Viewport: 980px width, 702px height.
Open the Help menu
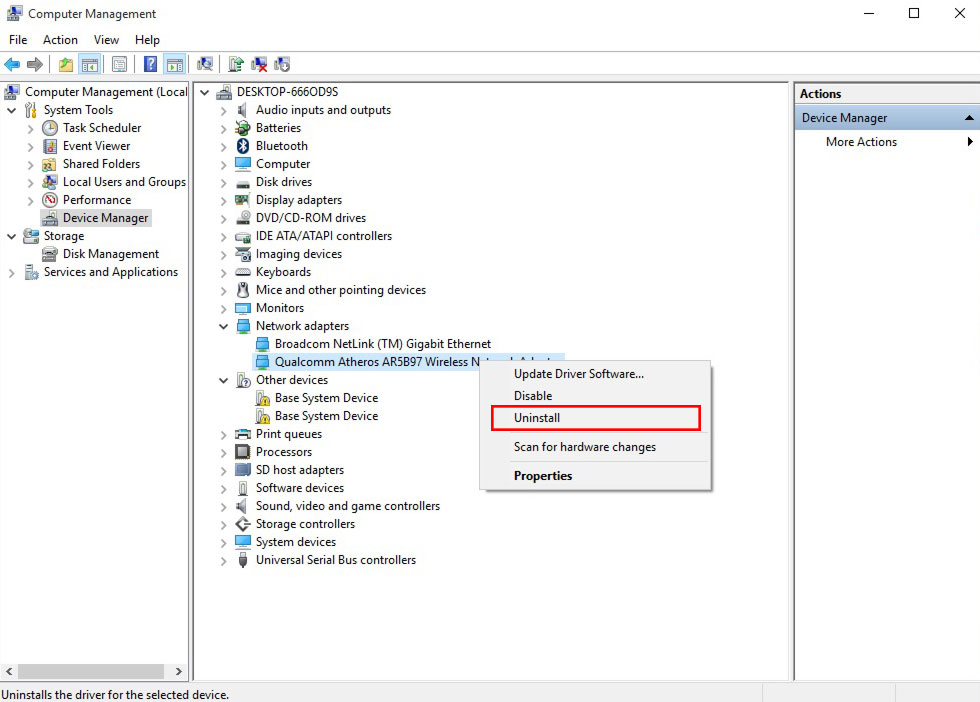tap(147, 39)
